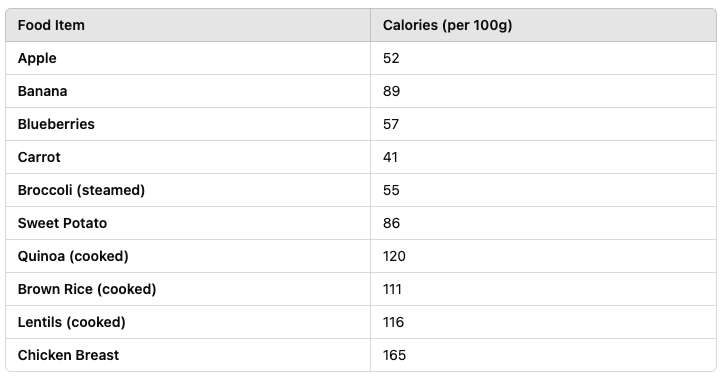Click the calorie value 165 for Chicken Breast
The image size is (725, 380).
[x=394, y=355]
